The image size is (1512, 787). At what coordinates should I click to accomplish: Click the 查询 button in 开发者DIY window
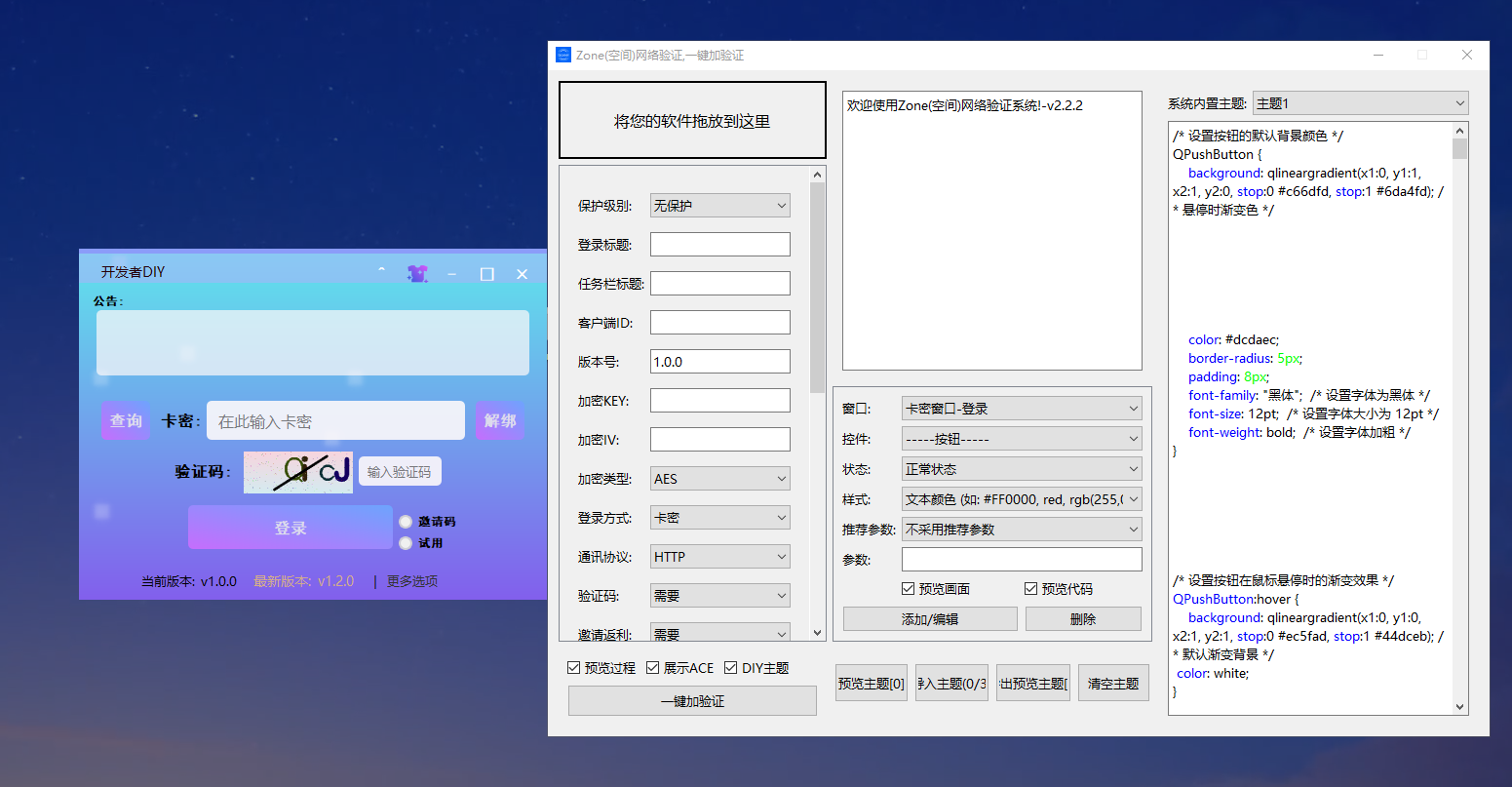click(x=126, y=420)
